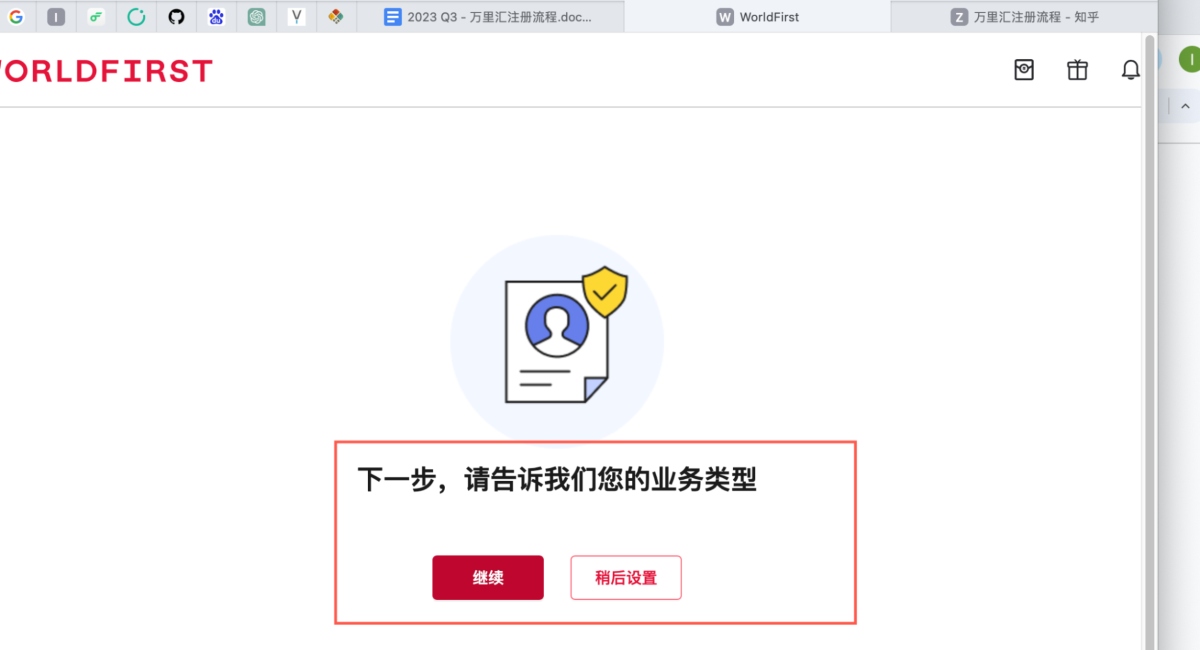
Task: Click the page vertical scrollbar
Action: pyautogui.click(x=1150, y=340)
